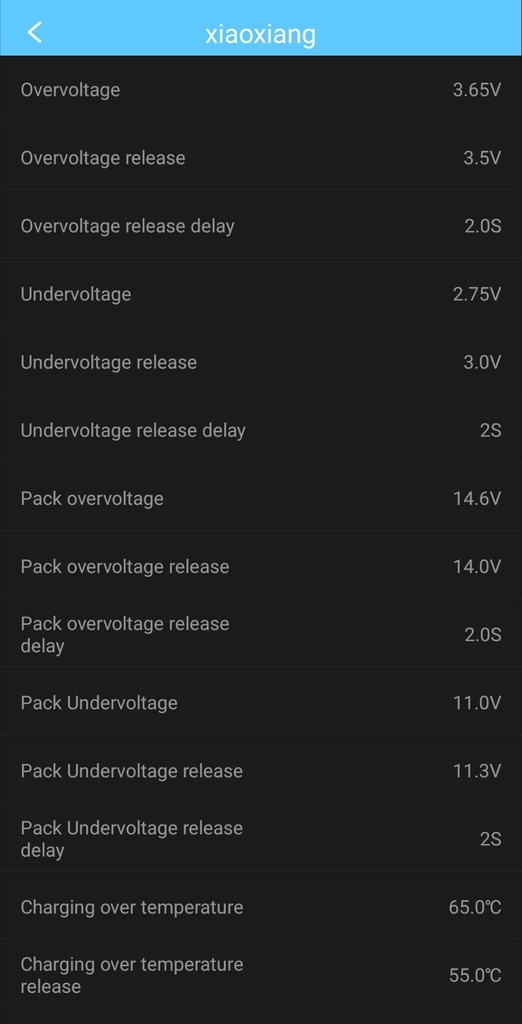Open Charging over temperature 65.0℃ setting
Viewport: 522px width, 1024px height.
click(261, 908)
